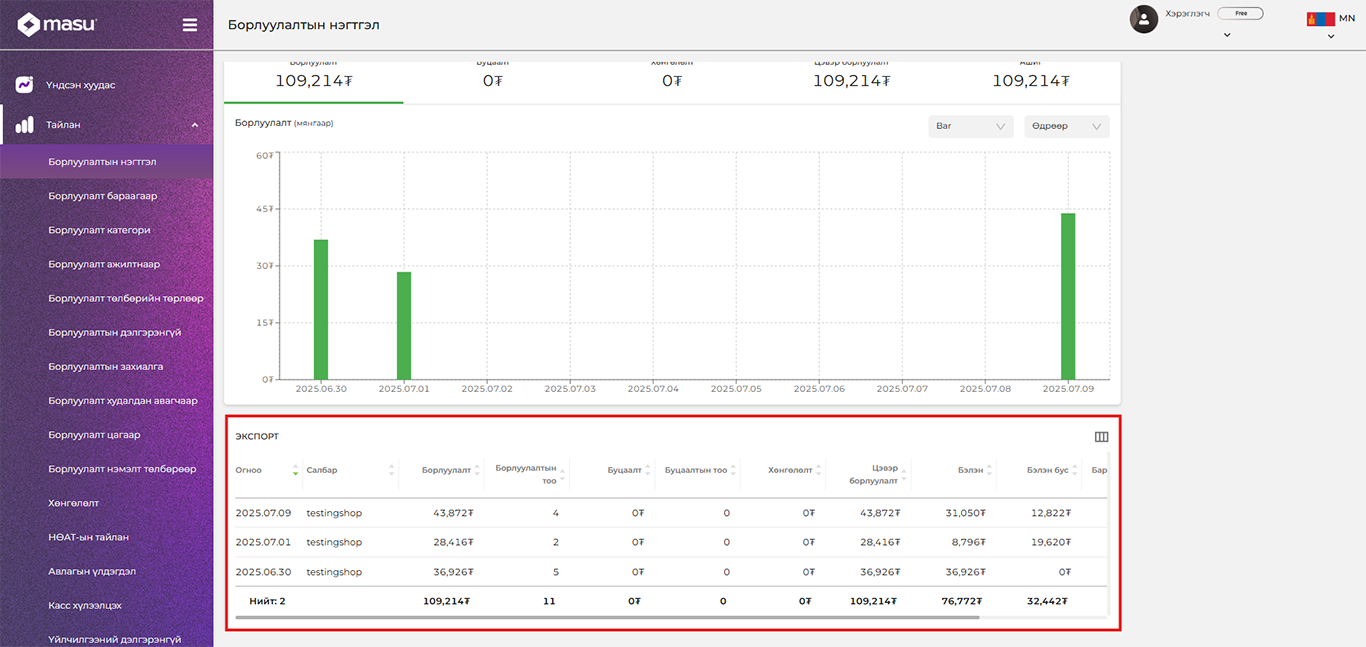This screenshot has height=647, width=1366.
Task: Click the Free plan badge
Action: tap(1240, 14)
